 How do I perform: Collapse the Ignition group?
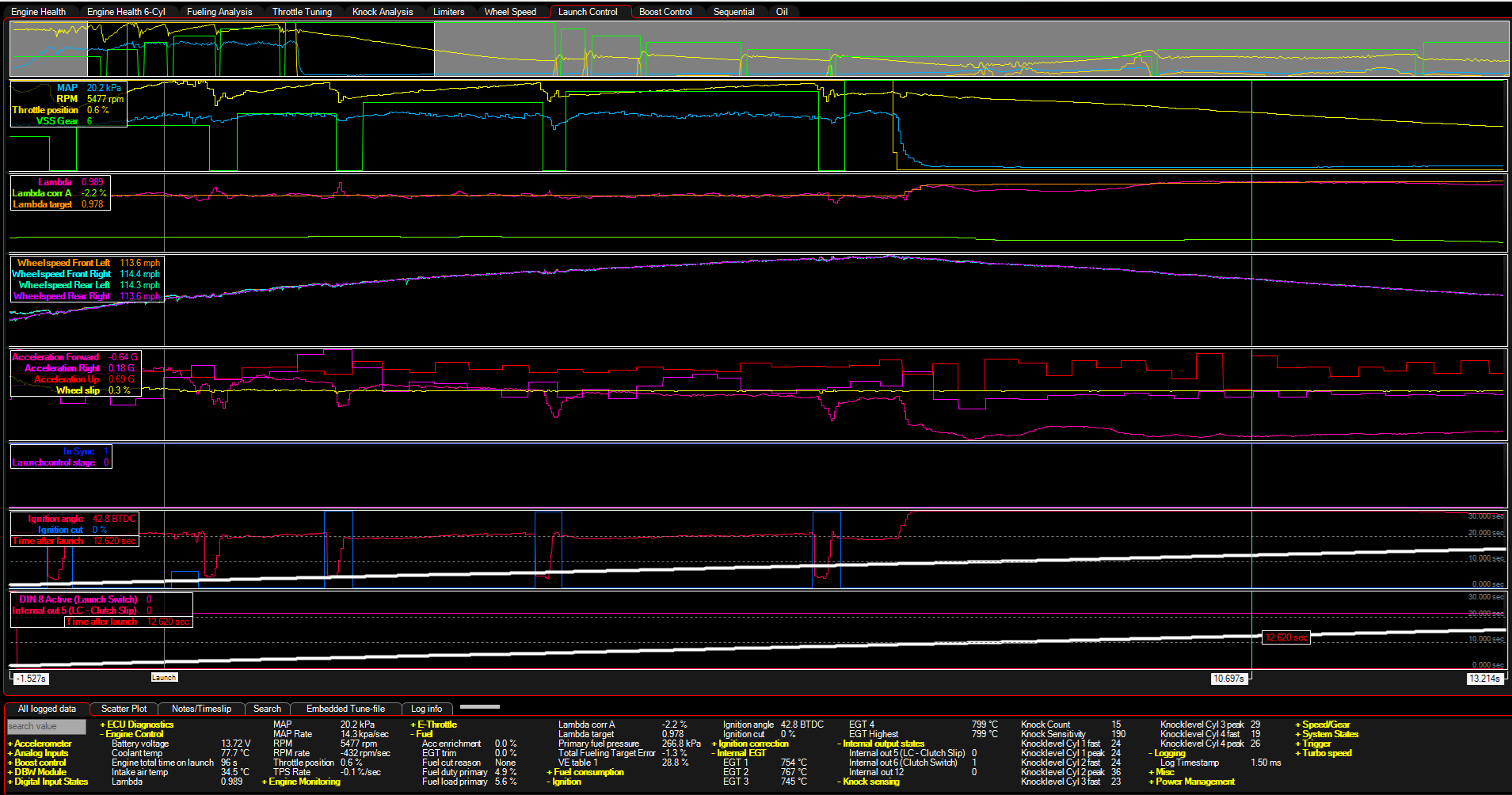(564, 782)
